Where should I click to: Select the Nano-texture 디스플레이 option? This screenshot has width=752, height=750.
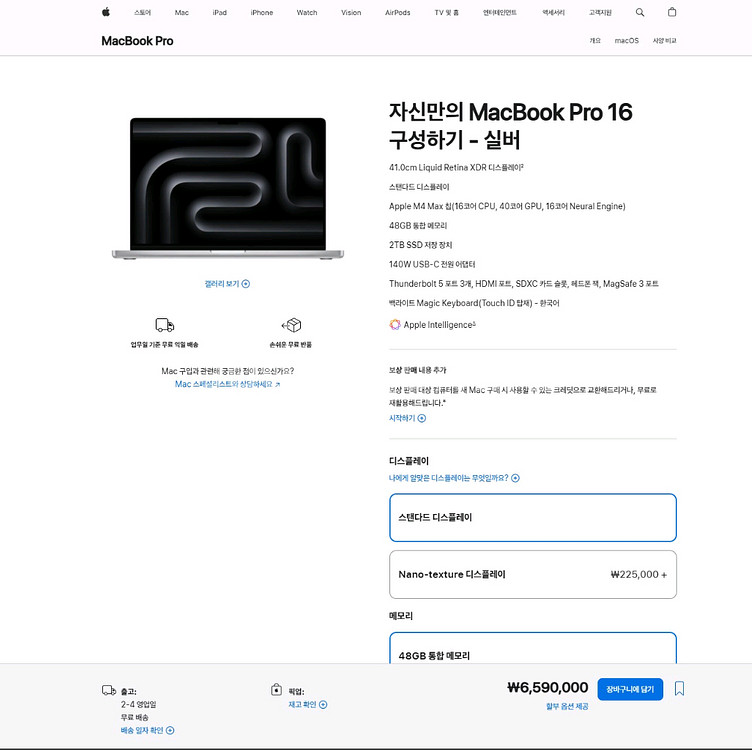532,574
